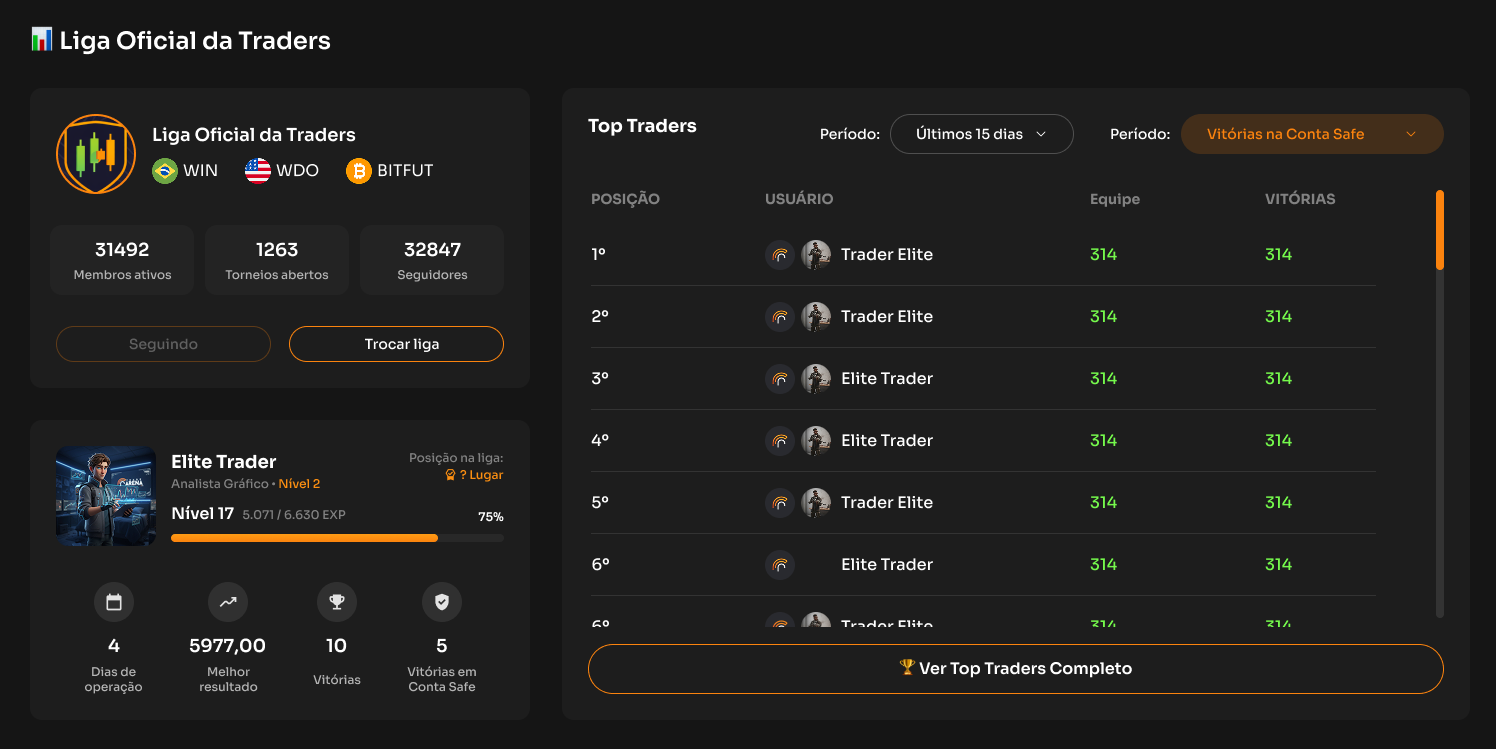
Task: Click the calendar icon above Dias de operação
Action: click(x=114, y=602)
